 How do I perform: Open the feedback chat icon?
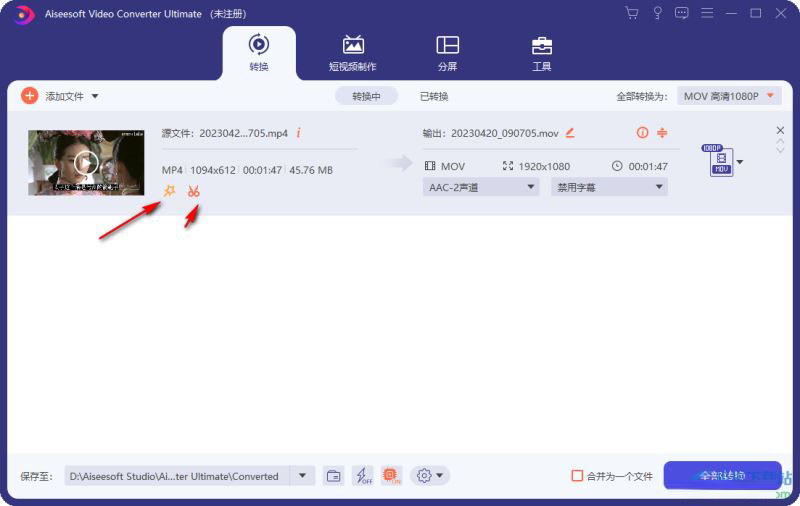pyautogui.click(x=682, y=13)
